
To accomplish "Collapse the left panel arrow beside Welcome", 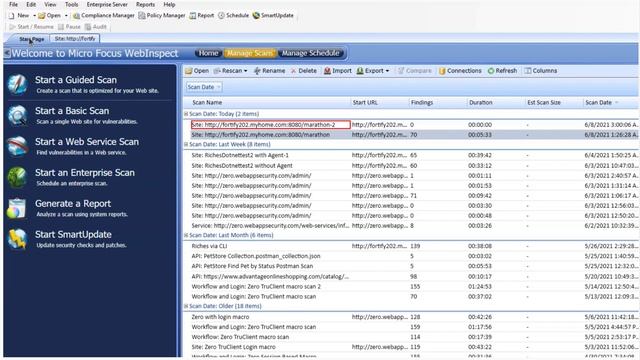I will pos(7,53).
